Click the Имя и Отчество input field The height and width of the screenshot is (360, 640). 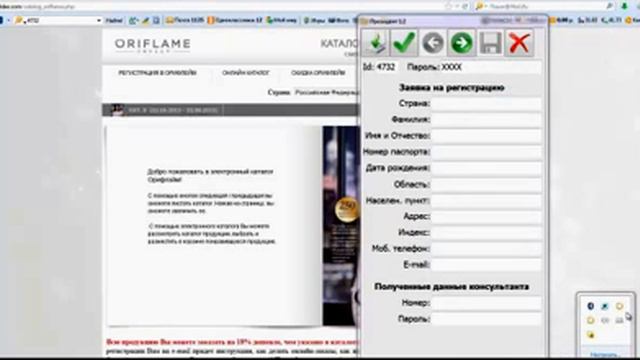coord(486,136)
